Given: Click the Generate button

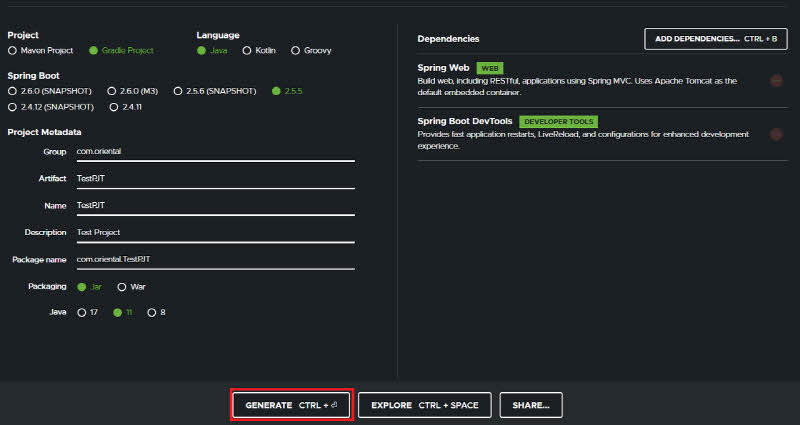Looking at the screenshot, I should 291,405.
